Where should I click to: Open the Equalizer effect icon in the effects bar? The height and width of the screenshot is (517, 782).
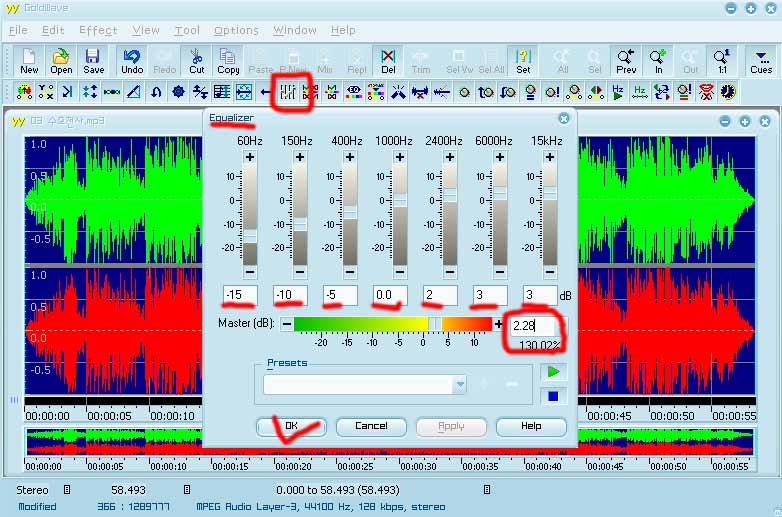(x=288, y=92)
